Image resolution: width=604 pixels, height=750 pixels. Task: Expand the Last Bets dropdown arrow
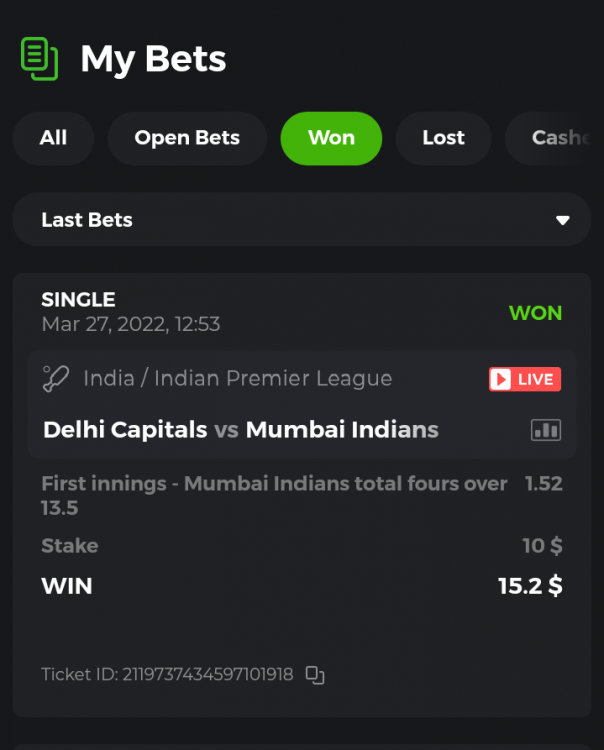point(562,220)
